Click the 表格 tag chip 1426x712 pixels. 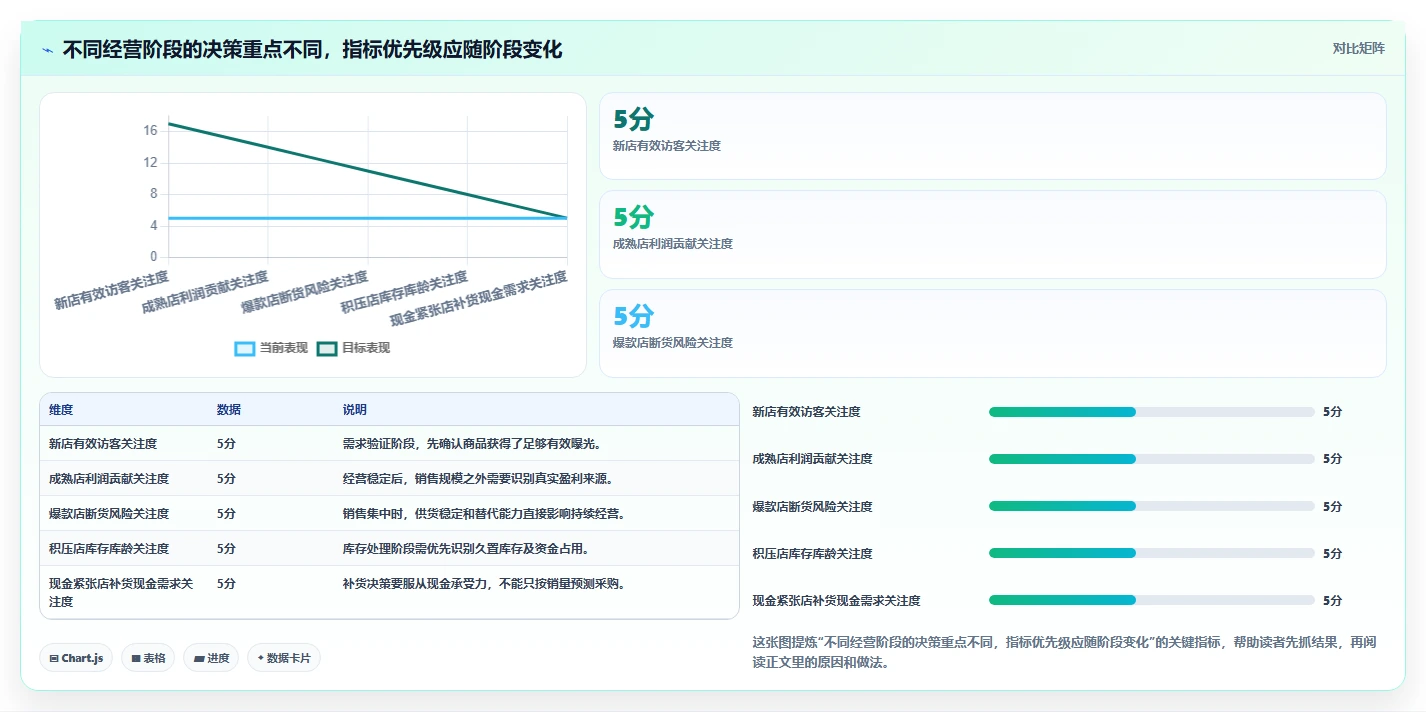[148, 658]
